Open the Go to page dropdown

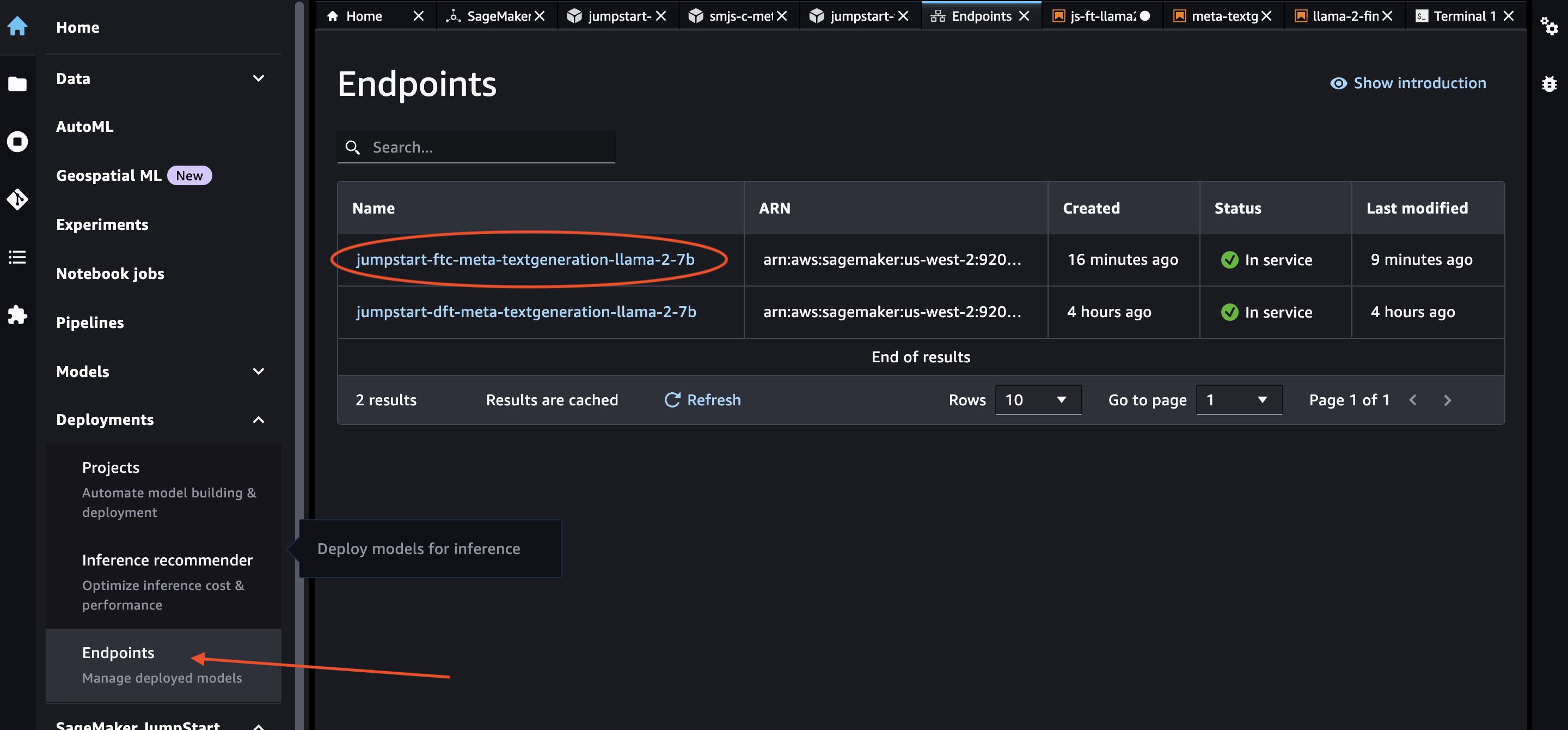click(x=1239, y=400)
